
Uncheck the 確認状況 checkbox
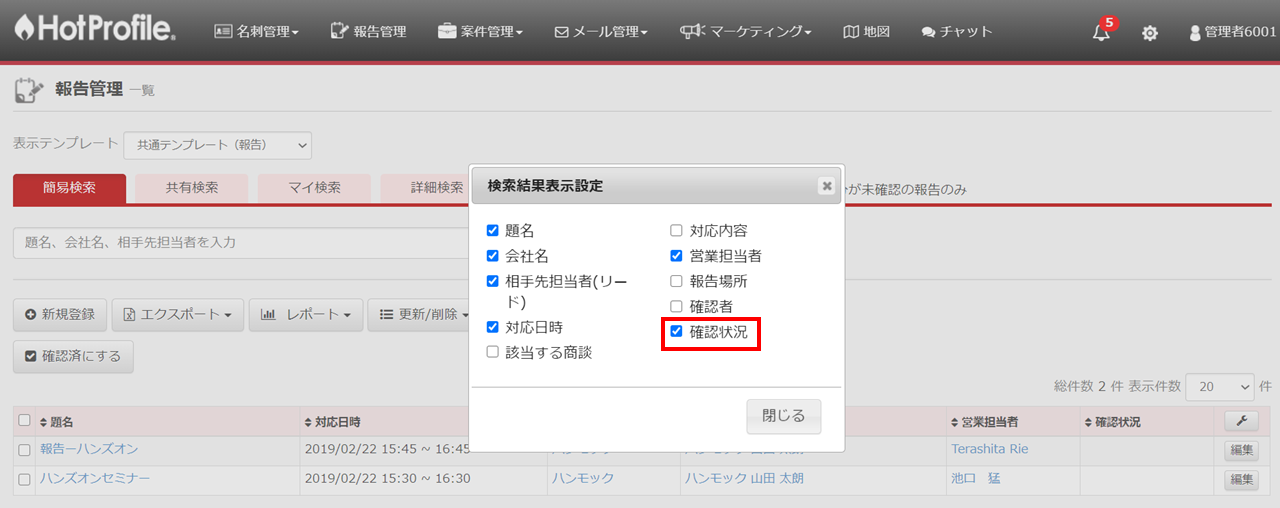pos(677,332)
